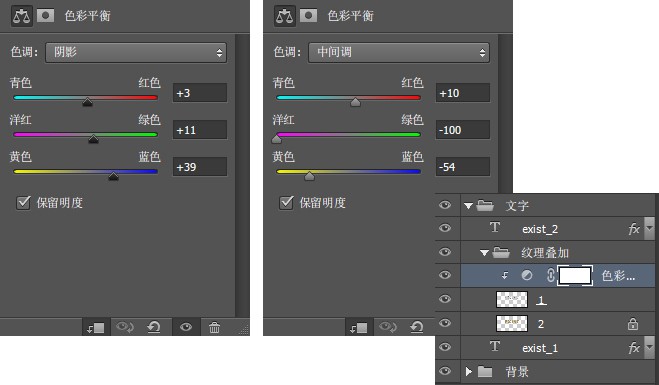Click trash icon to delete adjustment layer
This screenshot has width=659, height=385.
[214, 327]
